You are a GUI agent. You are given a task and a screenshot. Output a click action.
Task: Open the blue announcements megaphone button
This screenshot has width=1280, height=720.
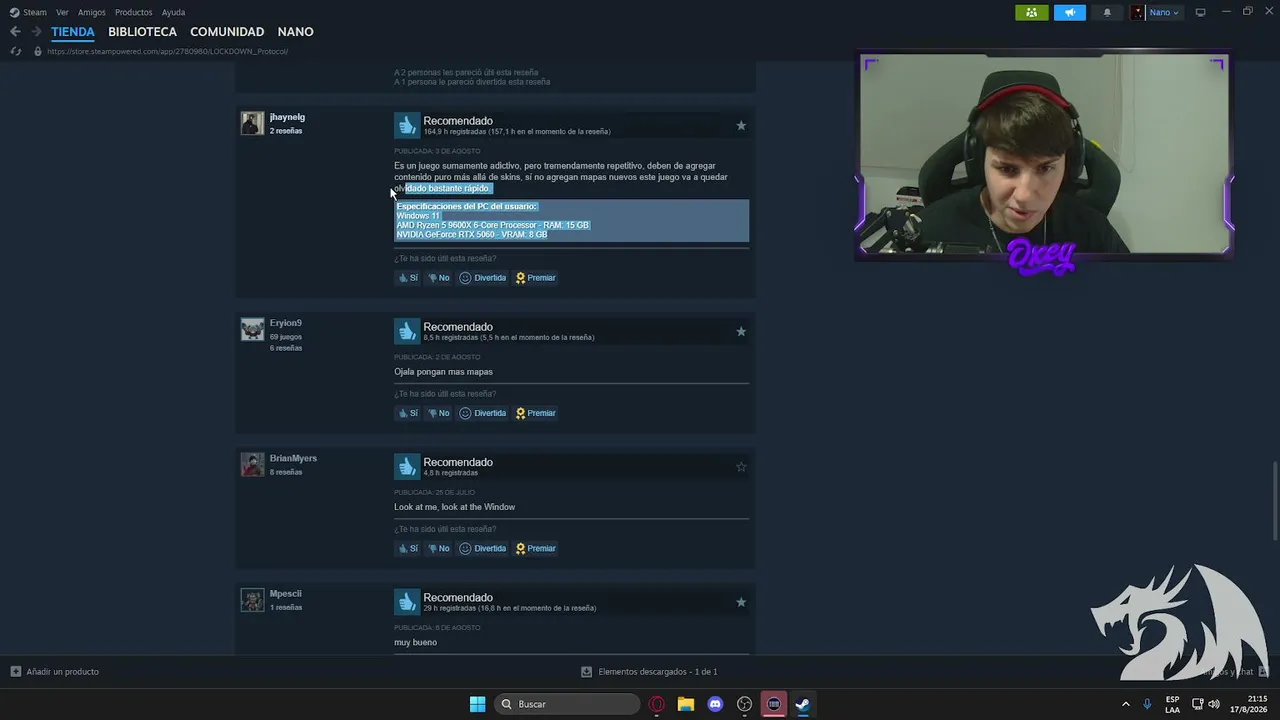1070,12
